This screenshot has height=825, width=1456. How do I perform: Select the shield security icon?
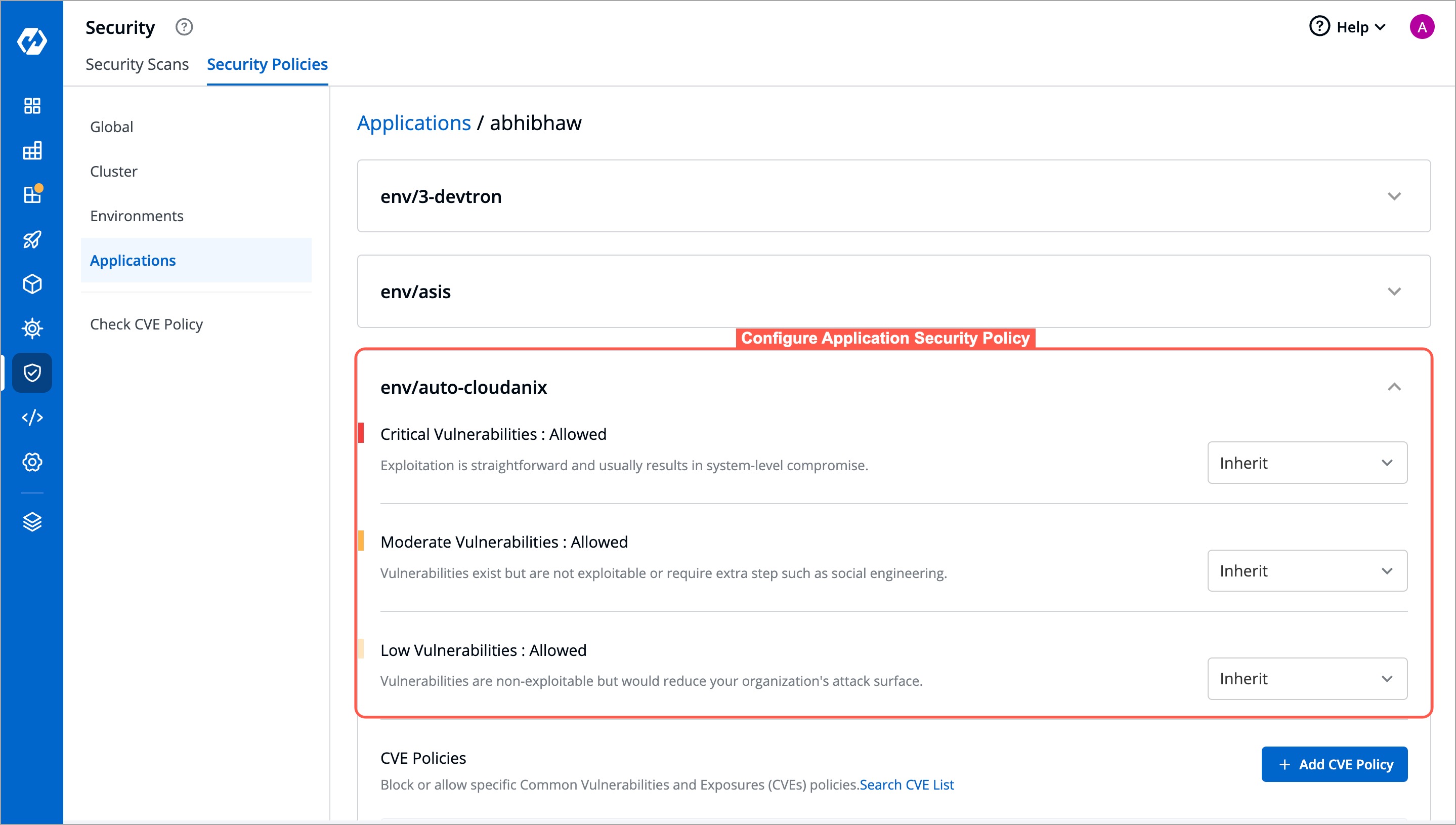click(x=32, y=373)
